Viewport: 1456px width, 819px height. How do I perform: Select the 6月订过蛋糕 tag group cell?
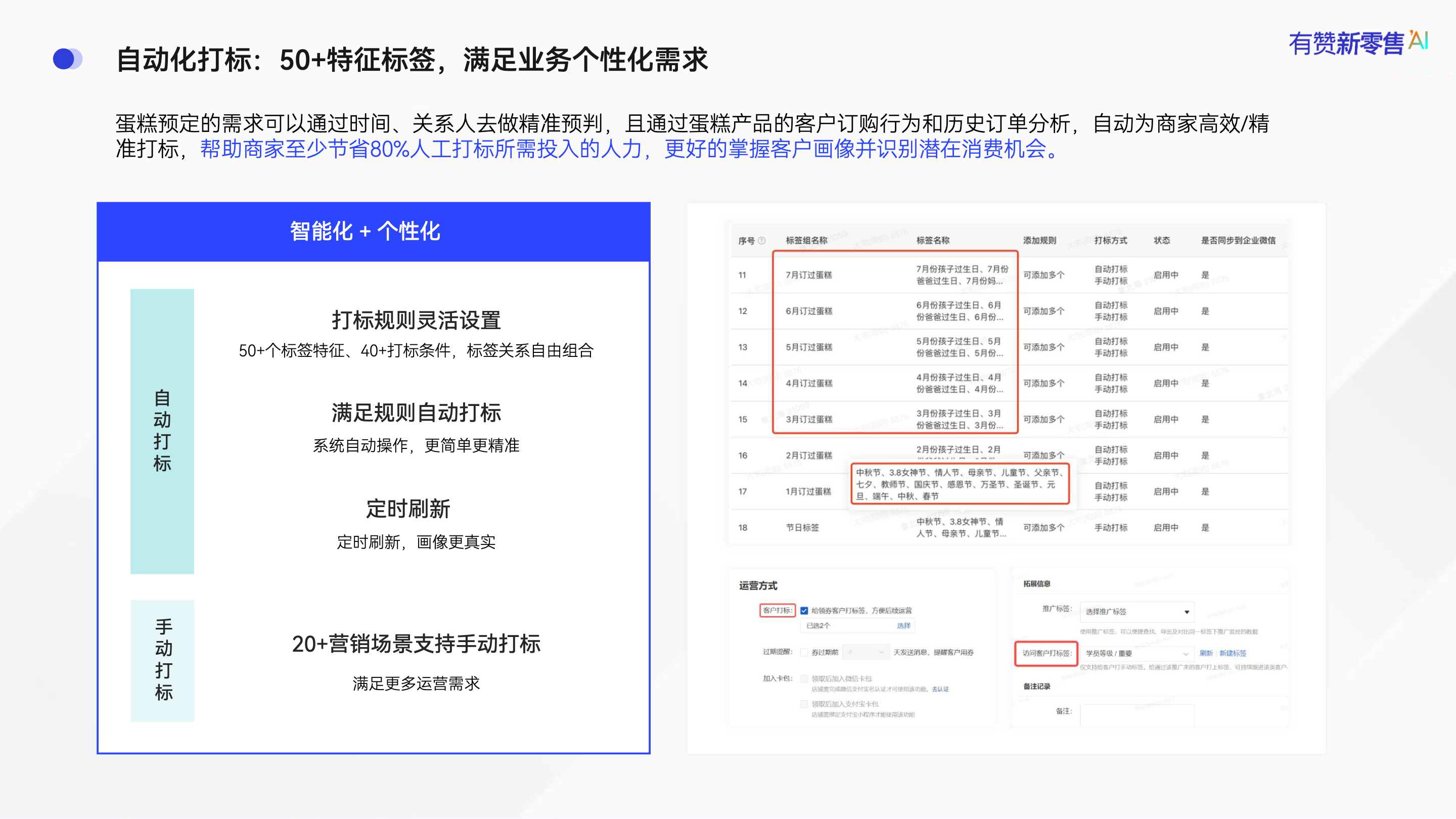pyautogui.click(x=809, y=311)
